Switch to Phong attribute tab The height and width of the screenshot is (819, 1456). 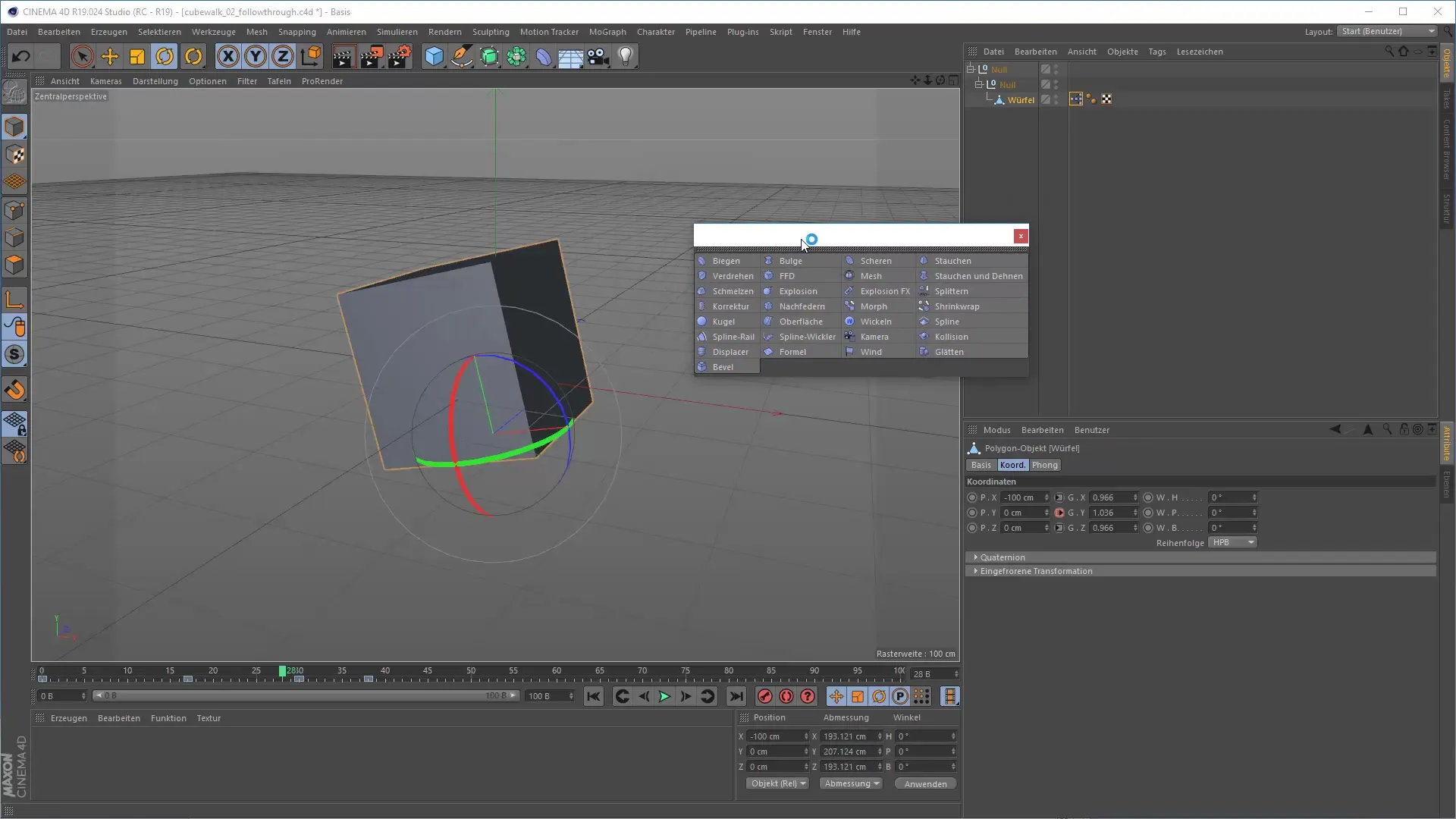click(x=1044, y=465)
